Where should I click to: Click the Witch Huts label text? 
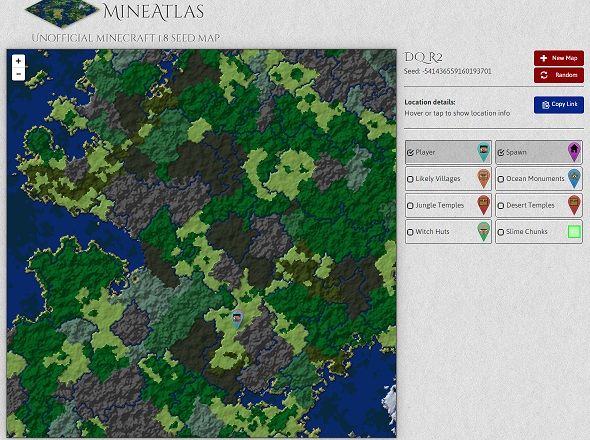coord(432,232)
